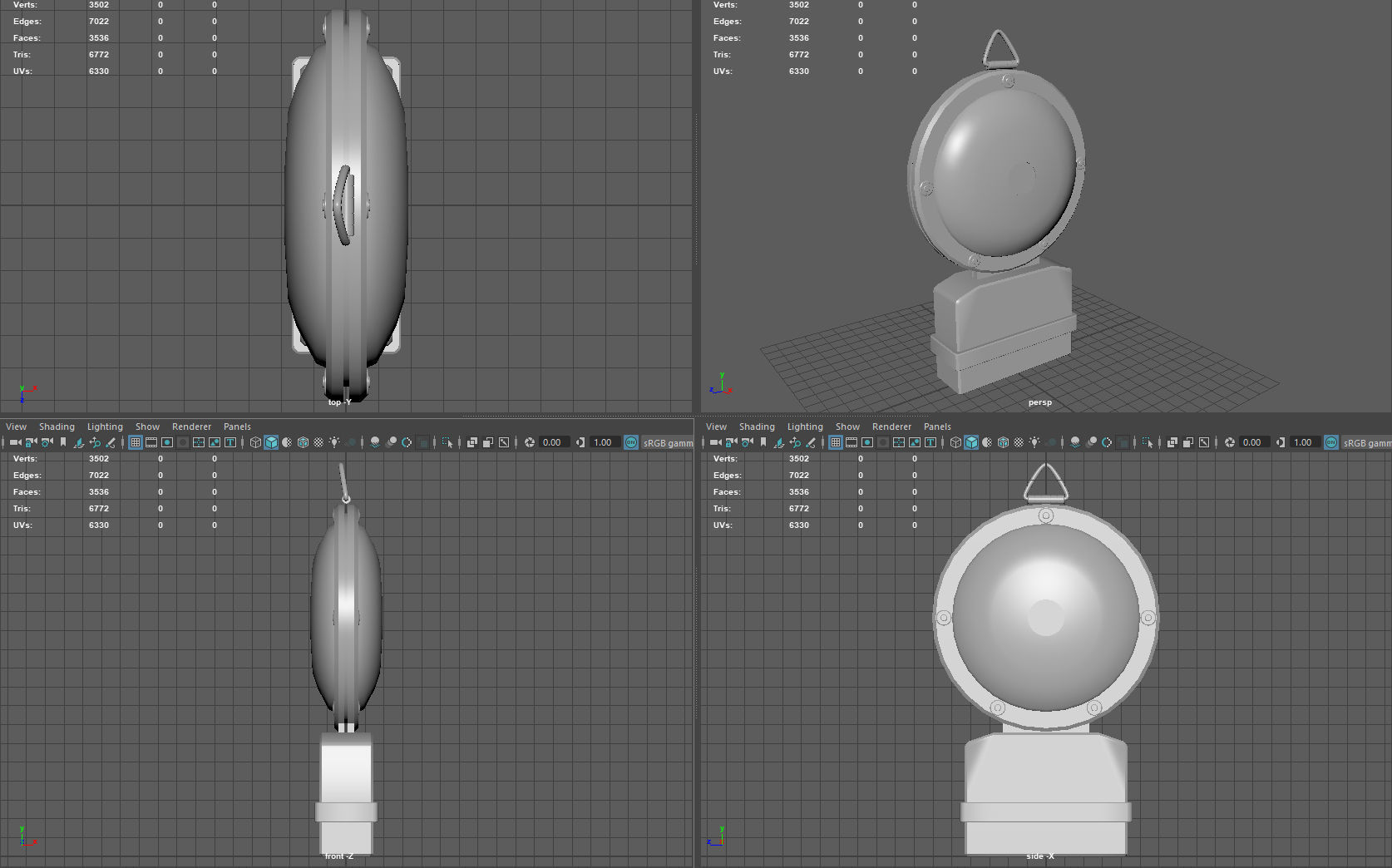1392x868 pixels.
Task: Enable Wireframe on Shaded in front-Z panel
Action: pyautogui.click(x=303, y=442)
